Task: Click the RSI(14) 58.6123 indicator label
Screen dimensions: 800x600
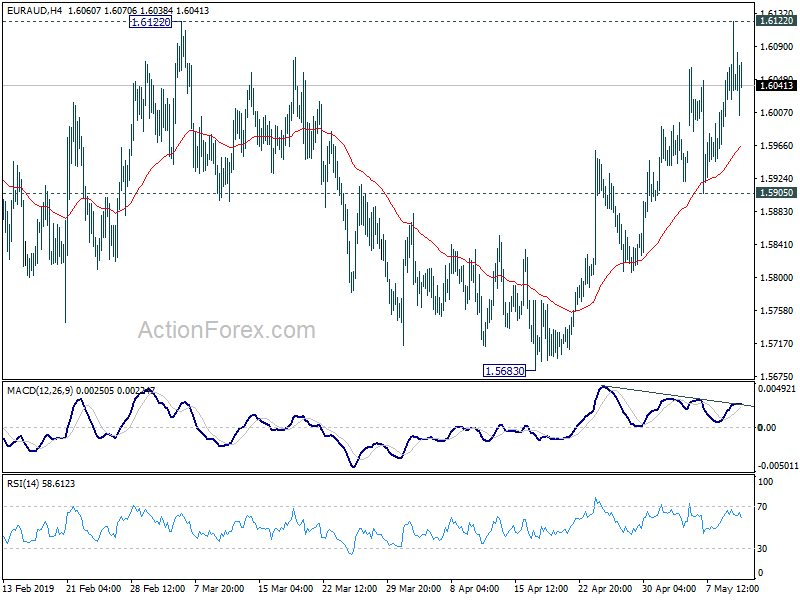Action: 41,483
